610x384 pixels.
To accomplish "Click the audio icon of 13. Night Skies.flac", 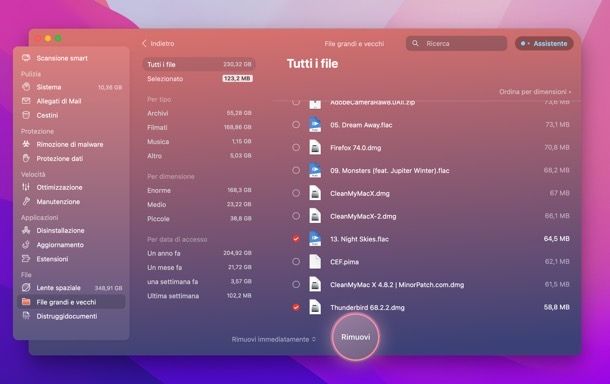I will pyautogui.click(x=315, y=238).
